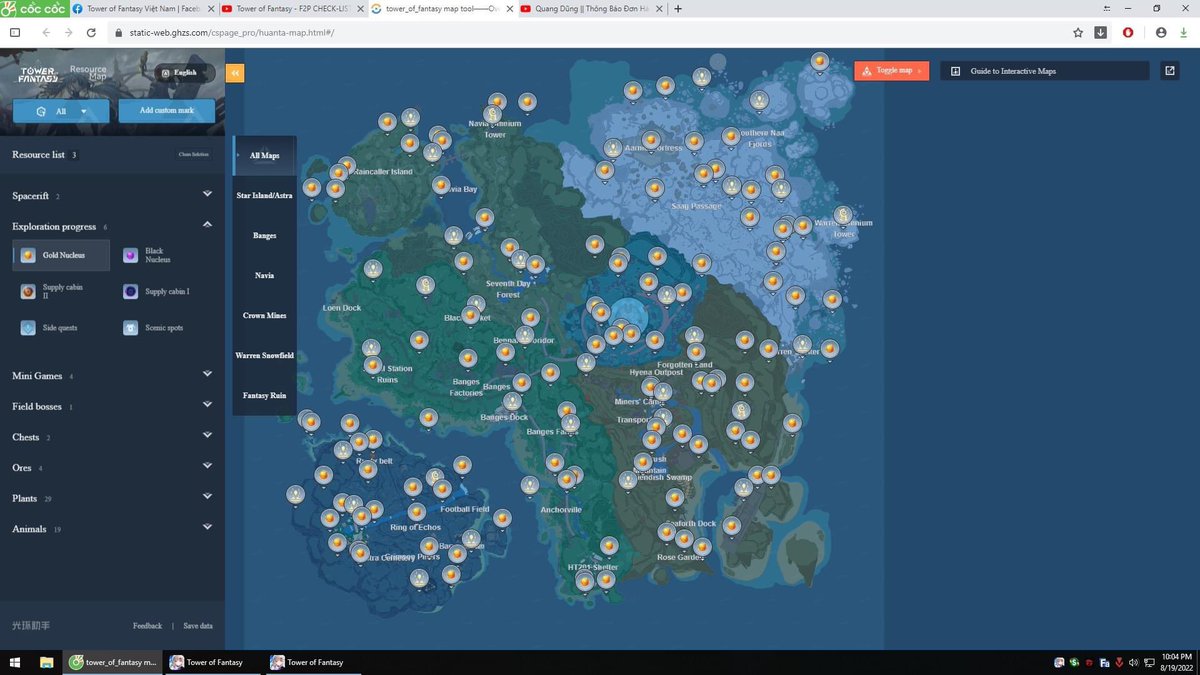Click the Gold Nucleus marker at Ring of Echoes
Viewport: 1200px width, 675px height.
click(416, 512)
